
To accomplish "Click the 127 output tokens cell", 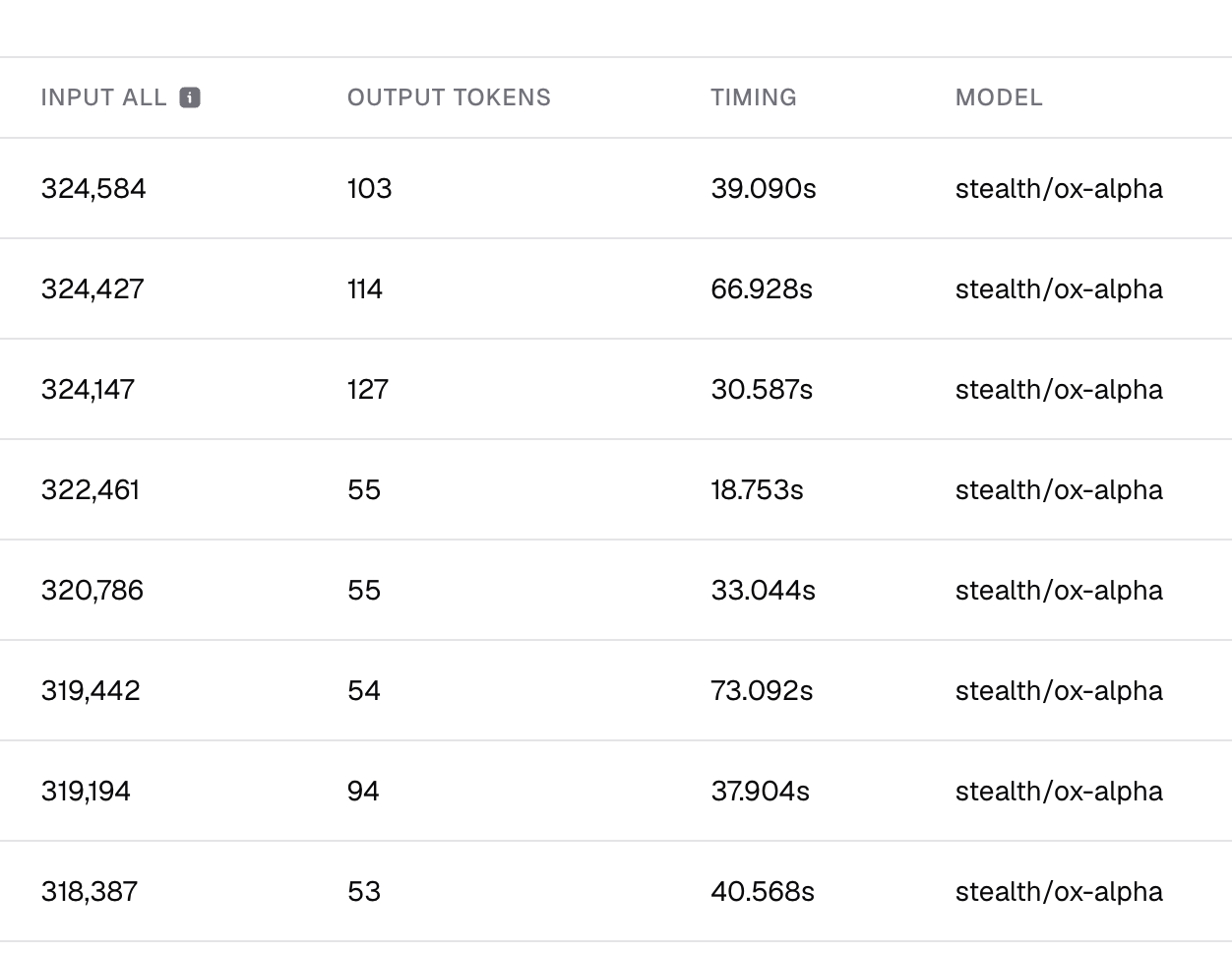I will pyautogui.click(x=368, y=389).
